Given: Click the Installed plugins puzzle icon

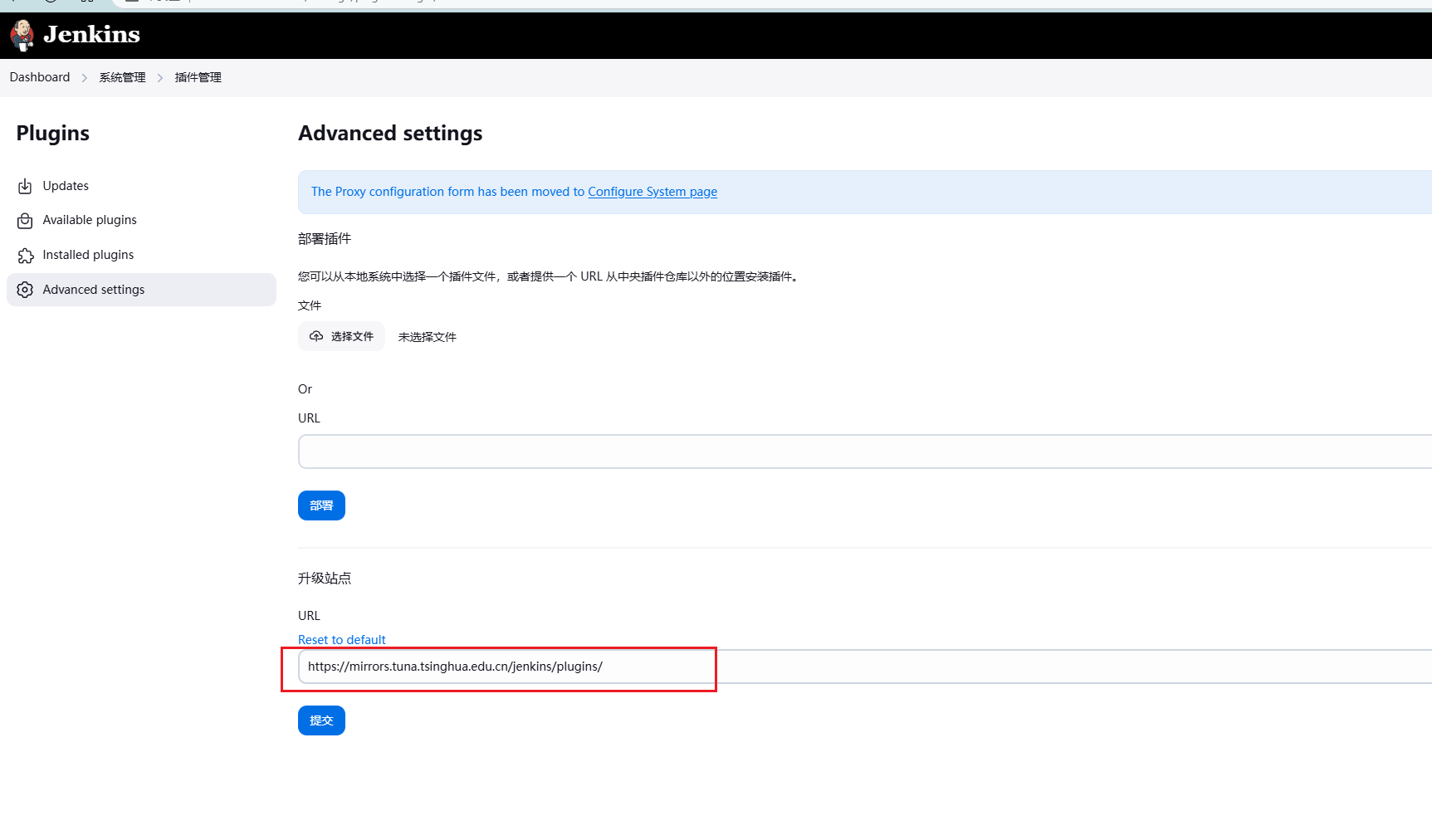Looking at the screenshot, I should point(26,256).
